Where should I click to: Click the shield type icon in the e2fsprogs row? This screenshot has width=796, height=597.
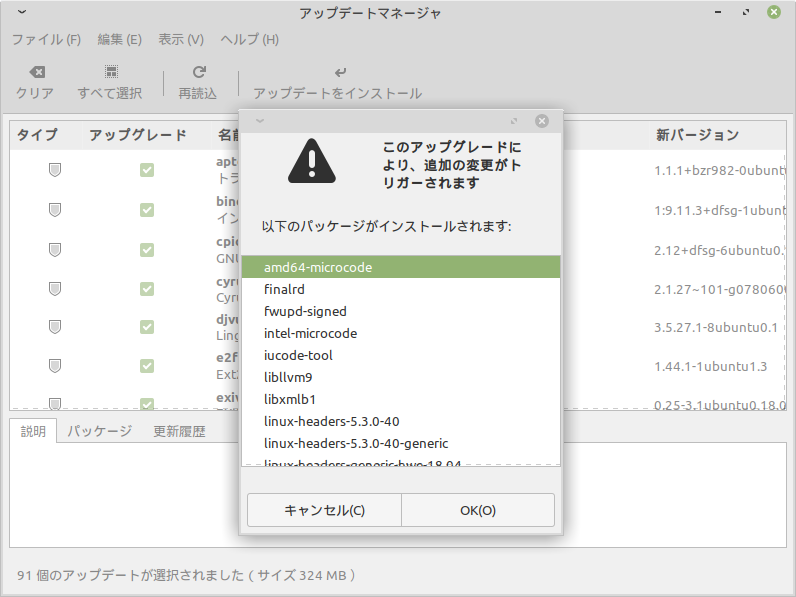point(55,366)
